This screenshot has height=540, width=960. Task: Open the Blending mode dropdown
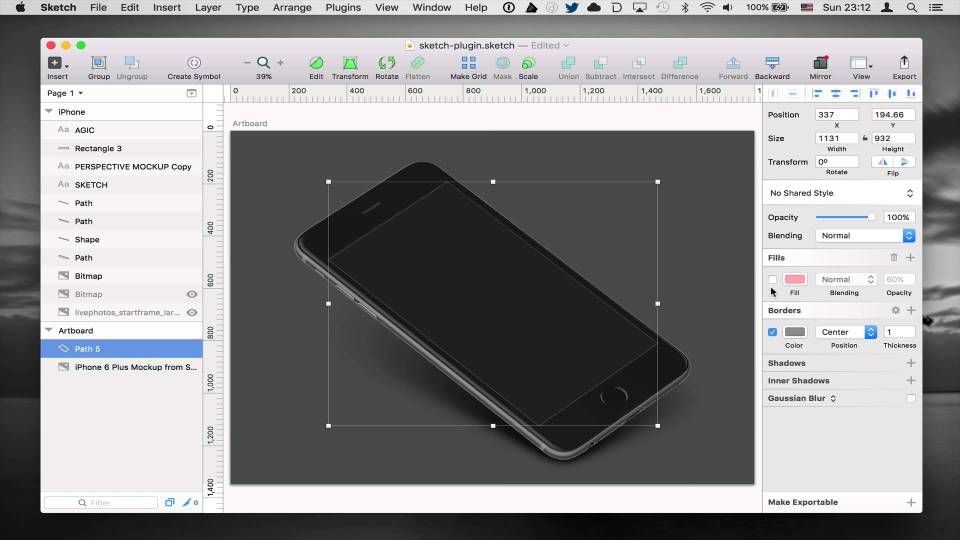tap(866, 236)
